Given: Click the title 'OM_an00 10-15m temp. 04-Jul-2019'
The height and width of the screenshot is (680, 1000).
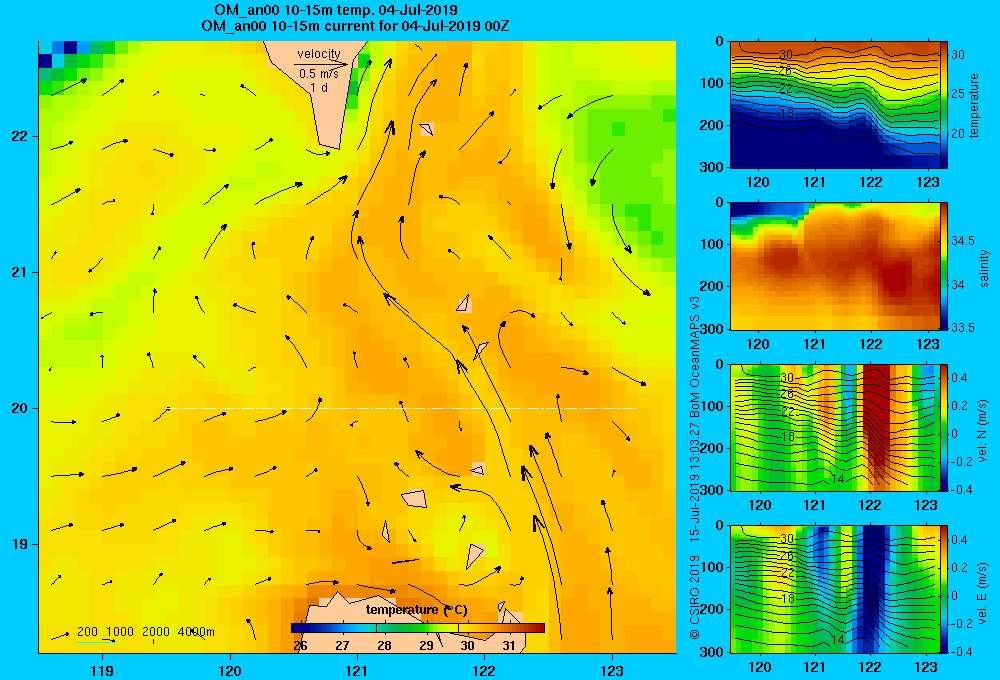Looking at the screenshot, I should coord(335,10).
